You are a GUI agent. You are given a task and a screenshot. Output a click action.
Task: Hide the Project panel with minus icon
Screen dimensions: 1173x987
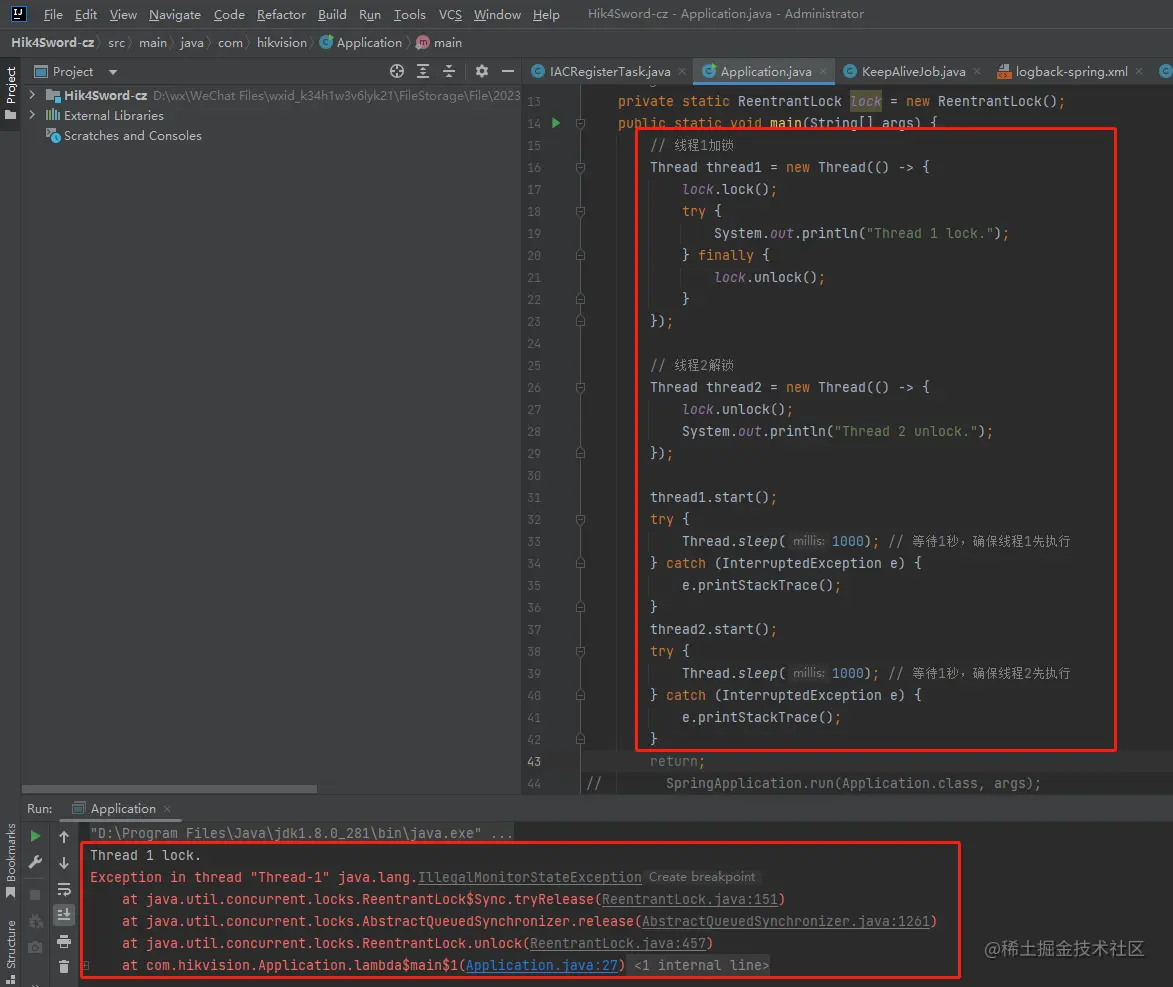tap(508, 71)
